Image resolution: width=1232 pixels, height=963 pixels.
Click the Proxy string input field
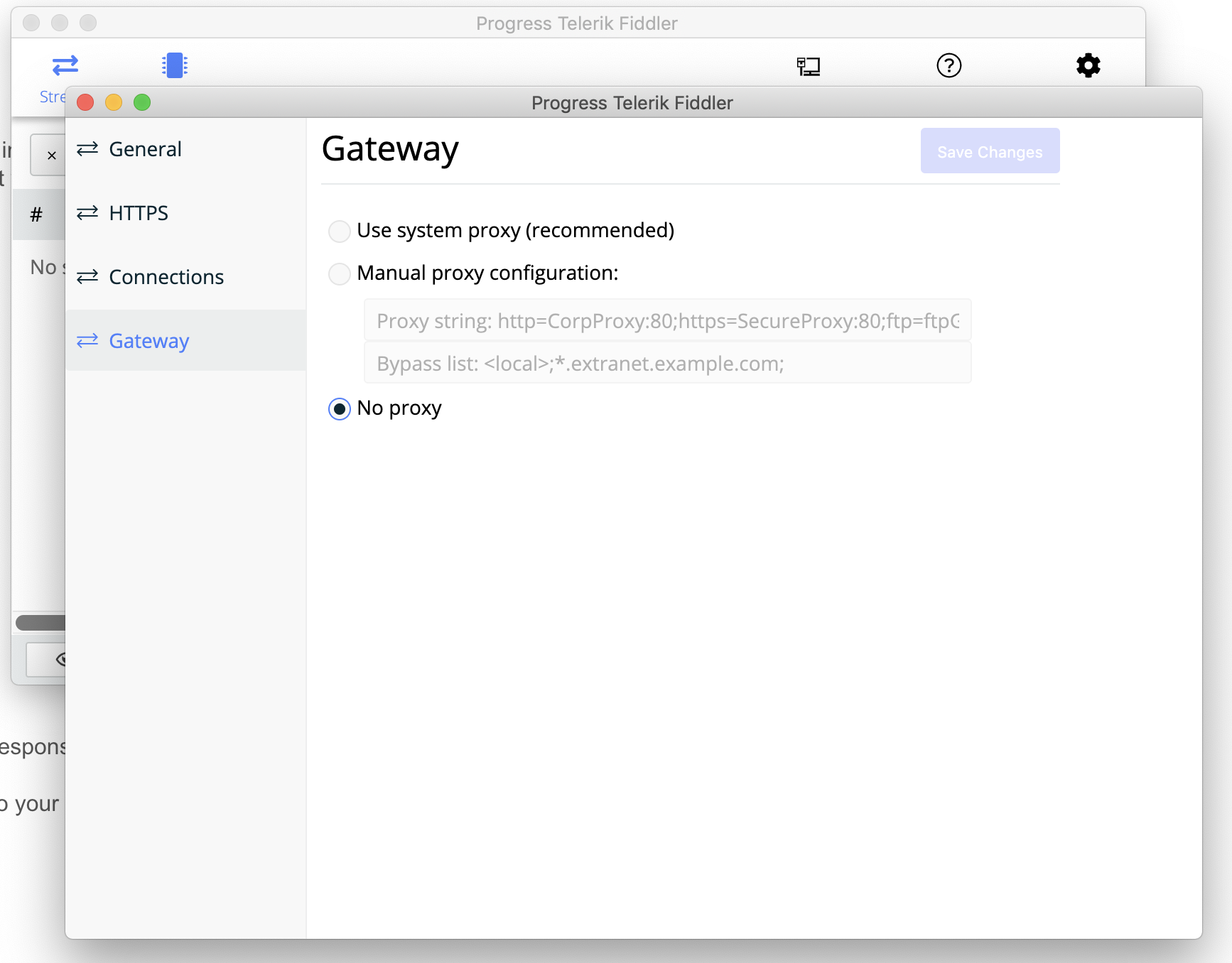click(666, 321)
